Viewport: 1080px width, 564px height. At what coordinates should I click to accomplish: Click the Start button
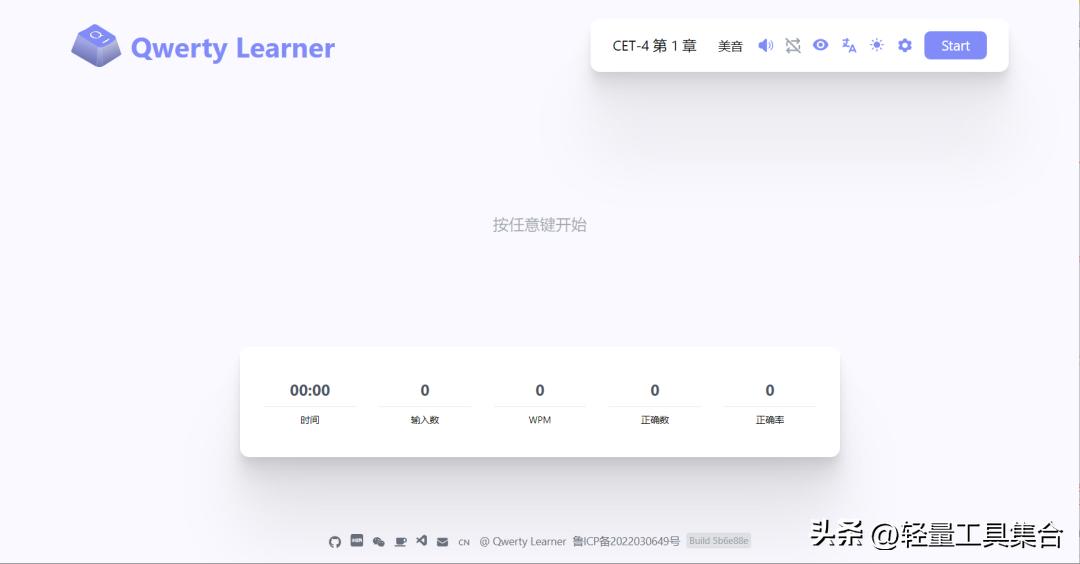point(955,45)
